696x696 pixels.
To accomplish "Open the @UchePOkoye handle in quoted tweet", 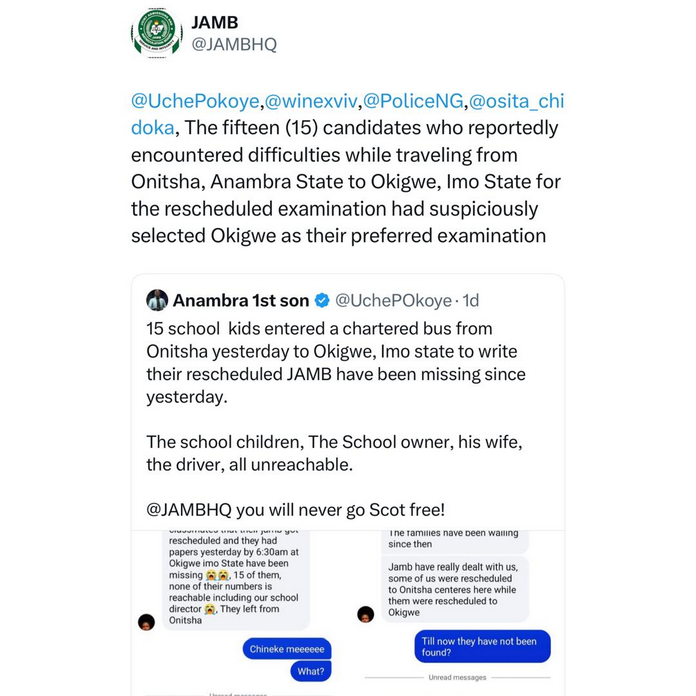I will click(394, 300).
